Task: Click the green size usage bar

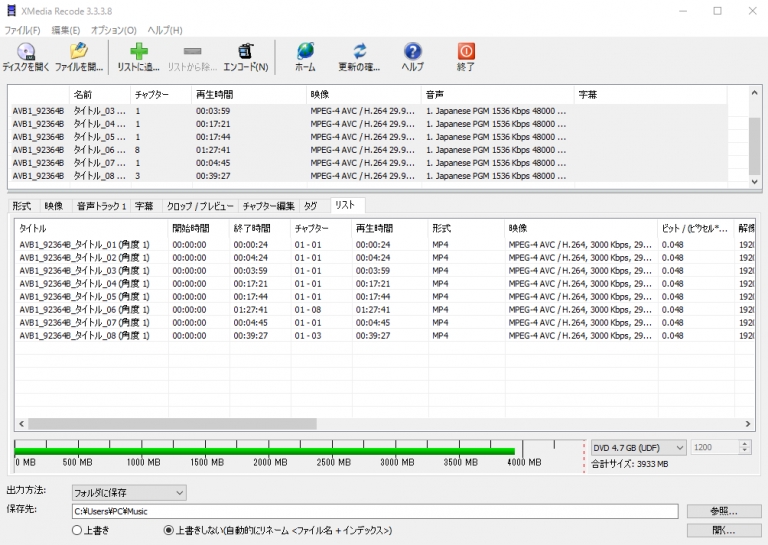Action: (265, 450)
